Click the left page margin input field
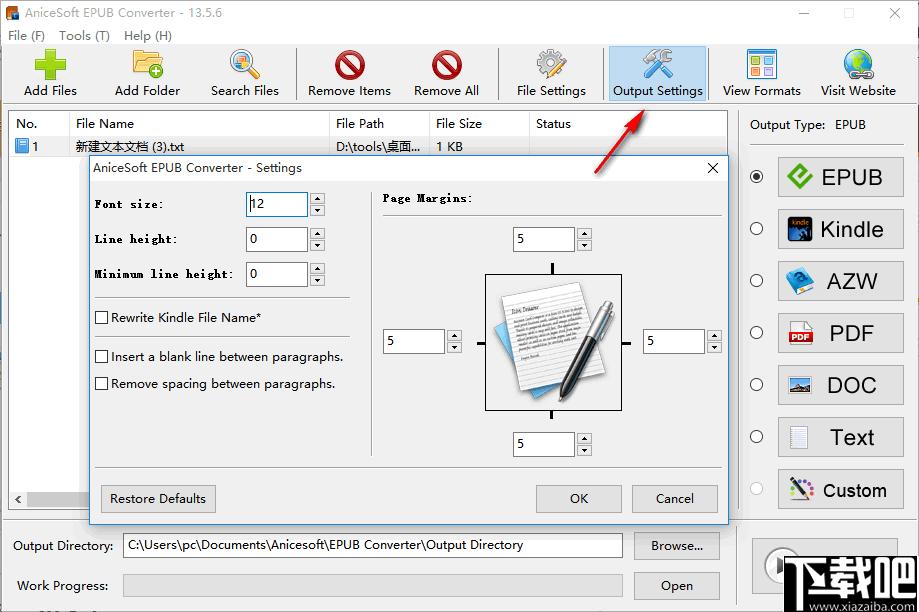919x612 pixels. 414,341
